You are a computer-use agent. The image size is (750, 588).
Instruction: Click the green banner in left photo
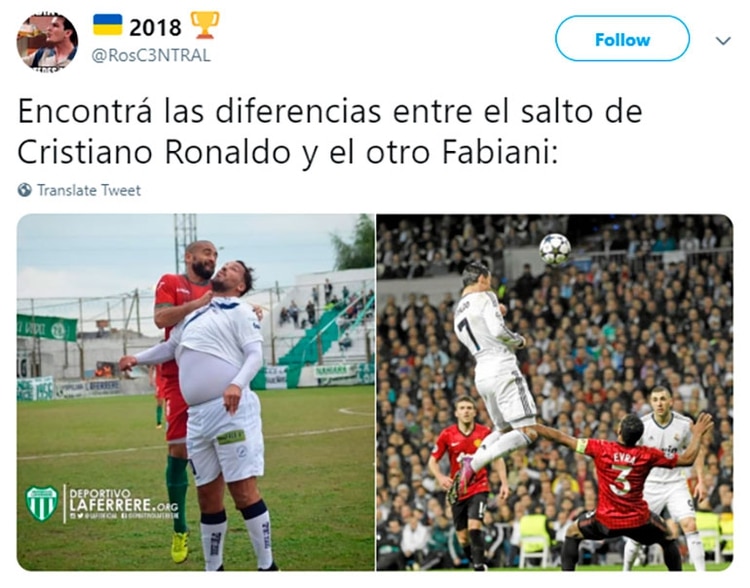tap(47, 328)
